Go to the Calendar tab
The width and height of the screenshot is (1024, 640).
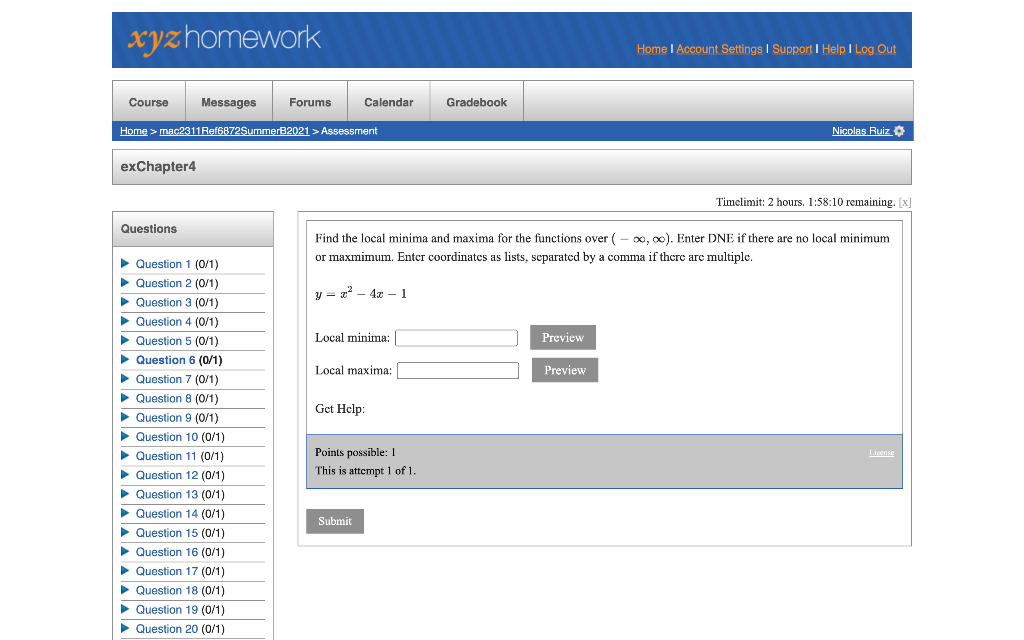click(389, 102)
